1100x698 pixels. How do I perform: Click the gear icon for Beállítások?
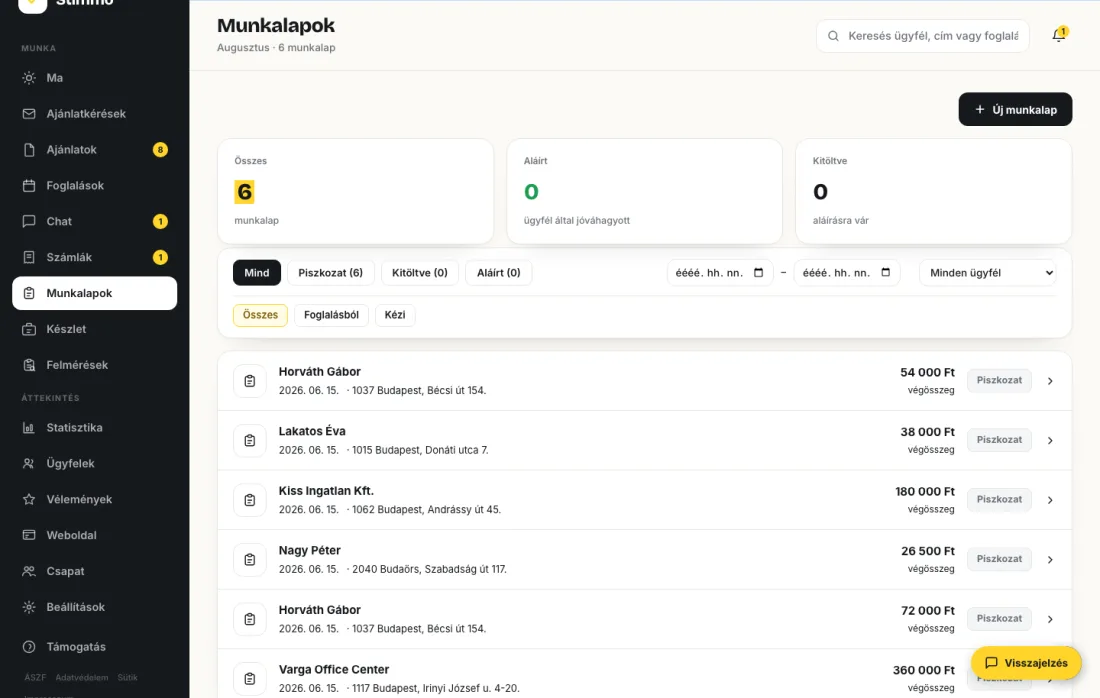(29, 607)
